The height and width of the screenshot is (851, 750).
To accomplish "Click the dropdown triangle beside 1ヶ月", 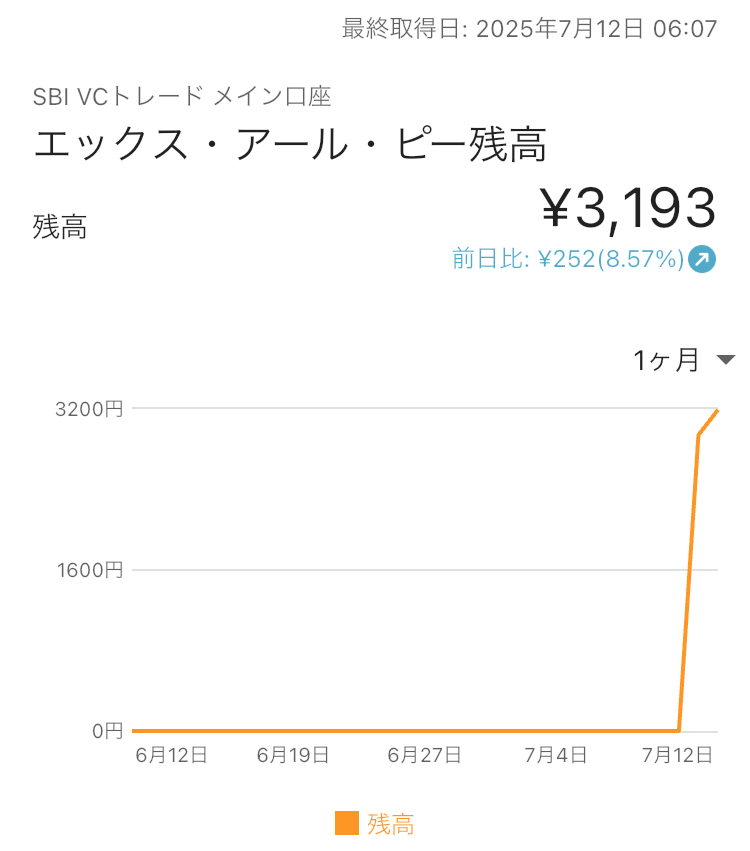I will [x=726, y=359].
